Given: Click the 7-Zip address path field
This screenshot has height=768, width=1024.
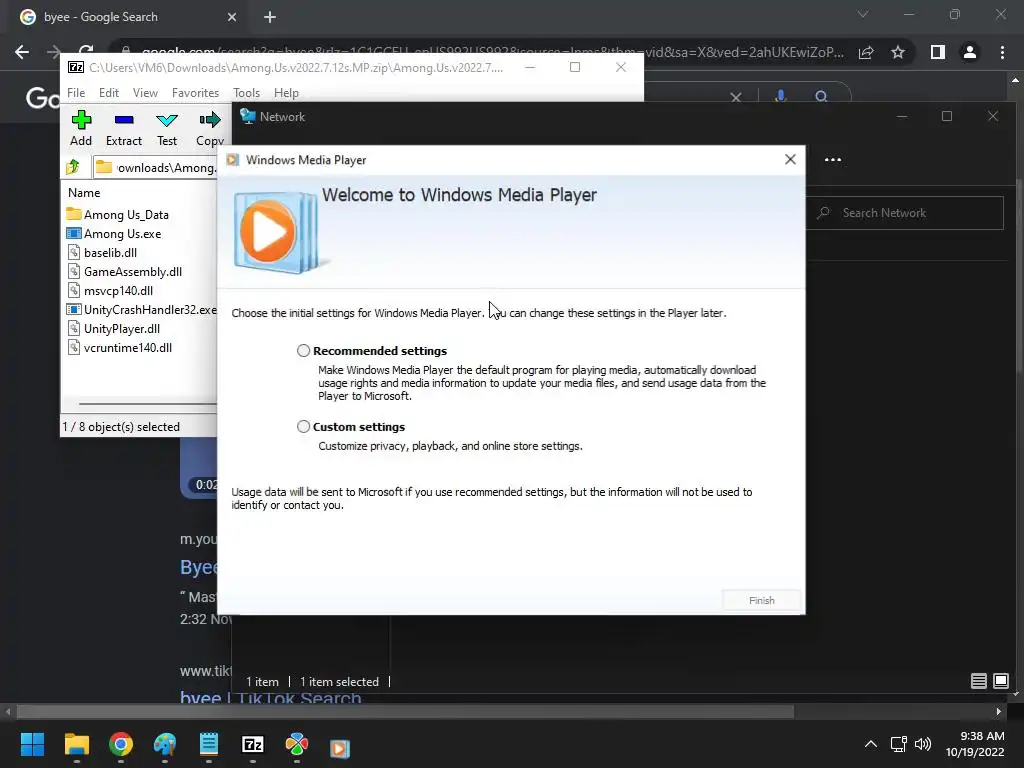Looking at the screenshot, I should (x=155, y=167).
